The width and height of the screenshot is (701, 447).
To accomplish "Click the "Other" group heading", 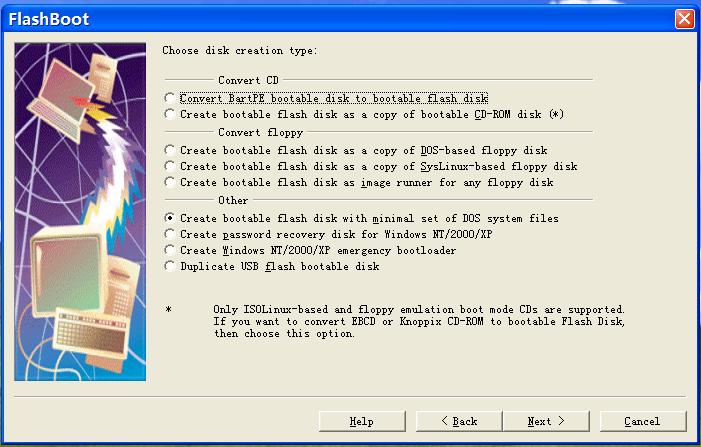I will pyautogui.click(x=233, y=200).
